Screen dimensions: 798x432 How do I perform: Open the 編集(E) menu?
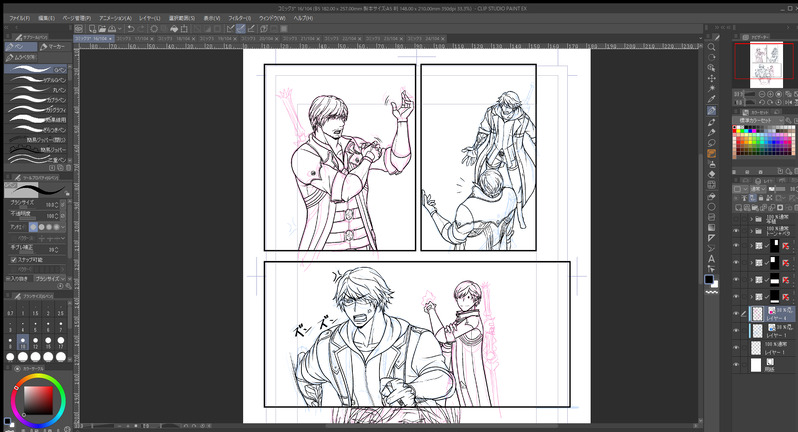[46, 18]
